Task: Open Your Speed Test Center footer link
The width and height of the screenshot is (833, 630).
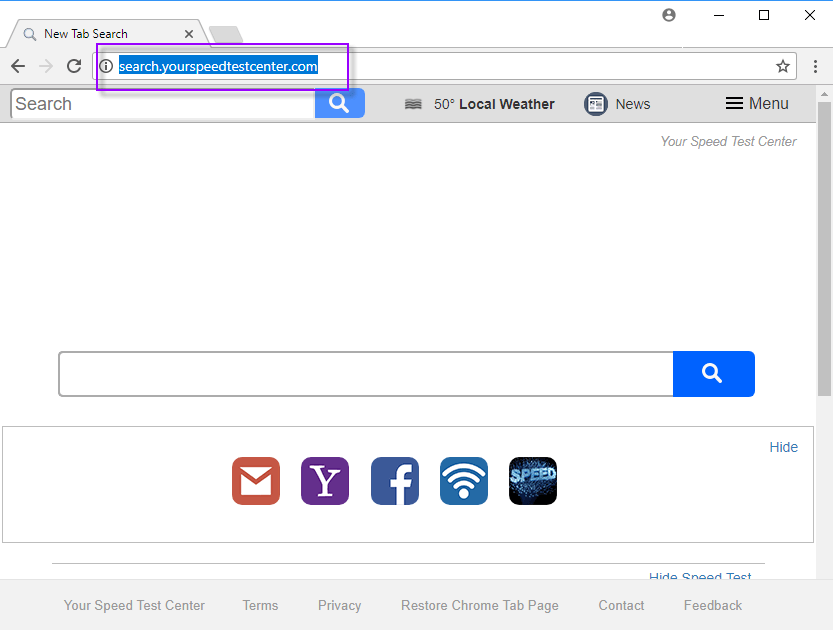Action: click(x=134, y=605)
